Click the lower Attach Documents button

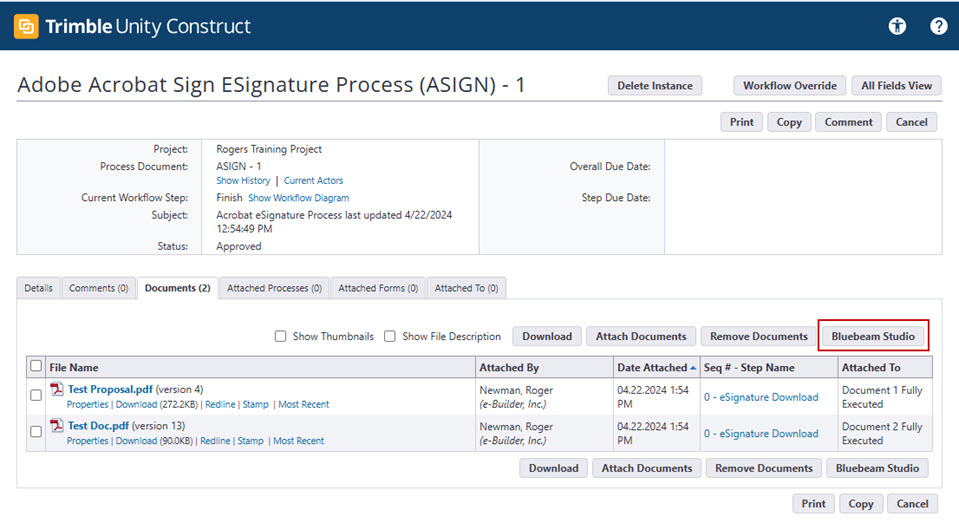[646, 468]
